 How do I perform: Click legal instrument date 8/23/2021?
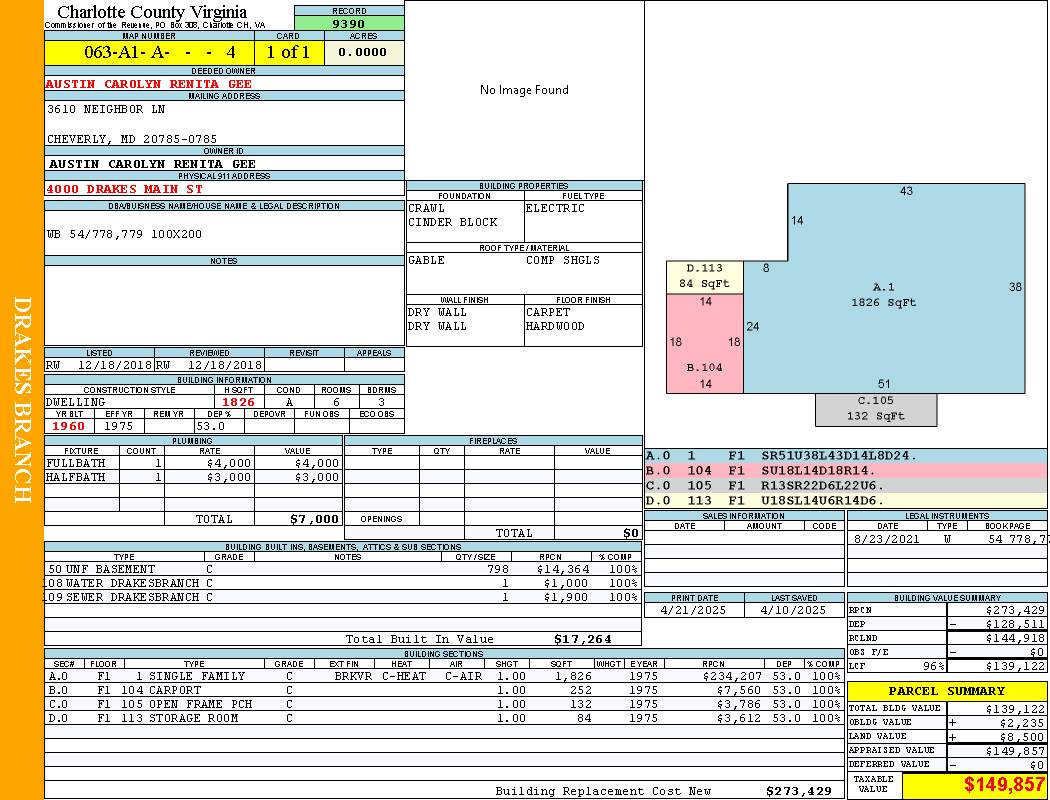[x=887, y=539]
